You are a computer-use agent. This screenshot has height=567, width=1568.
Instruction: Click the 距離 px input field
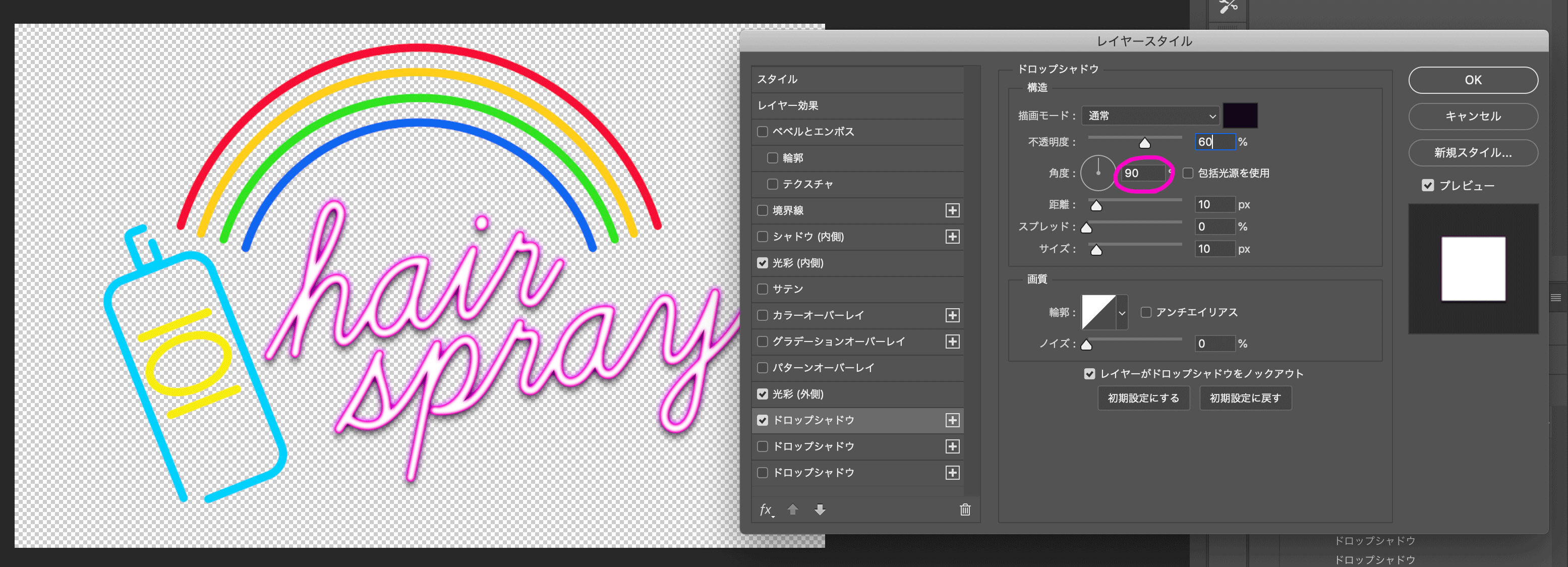(1215, 205)
